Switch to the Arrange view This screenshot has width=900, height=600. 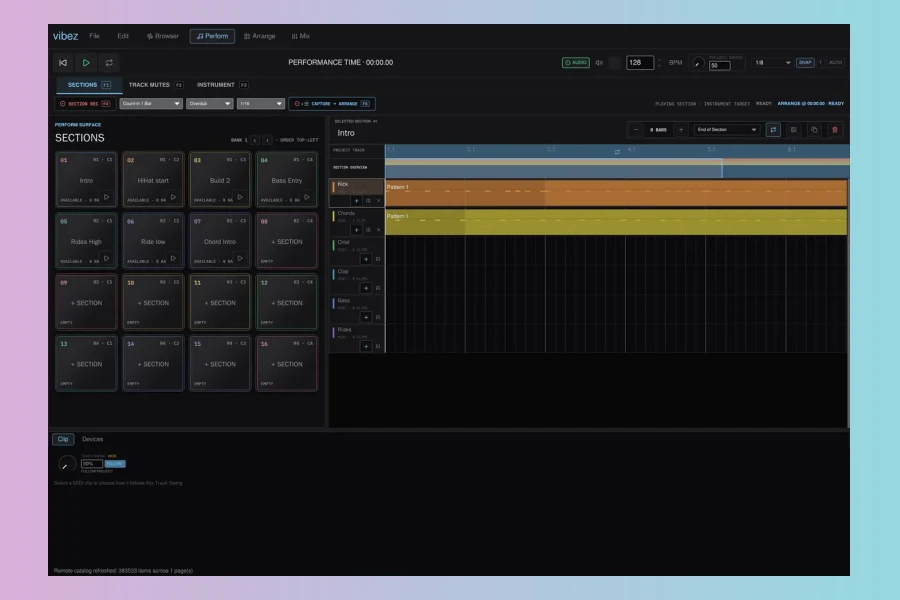[259, 36]
